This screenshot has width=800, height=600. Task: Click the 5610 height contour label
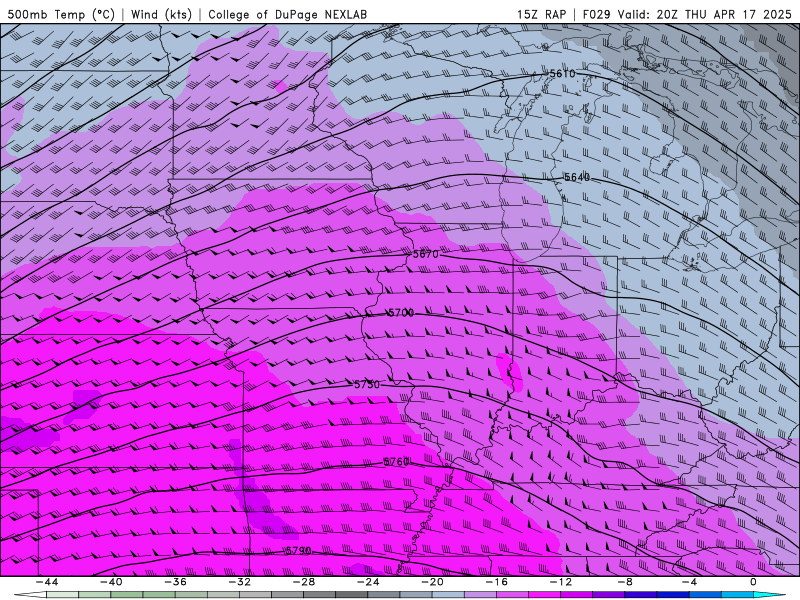tap(562, 74)
